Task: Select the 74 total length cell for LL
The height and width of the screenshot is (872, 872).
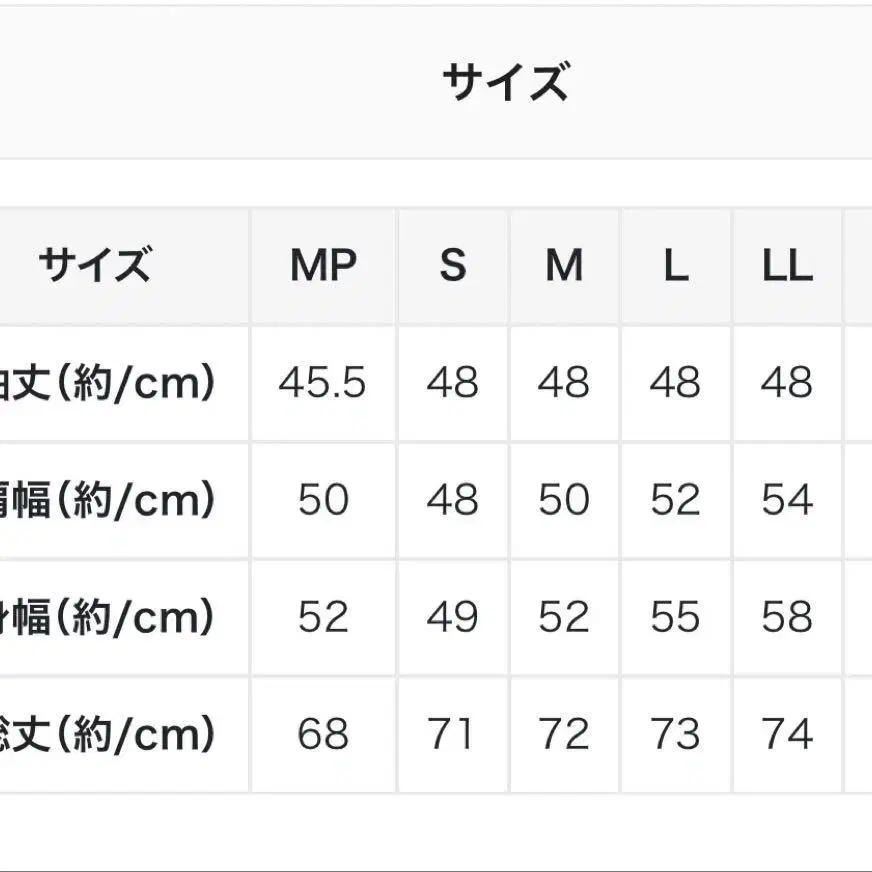Action: coord(787,735)
